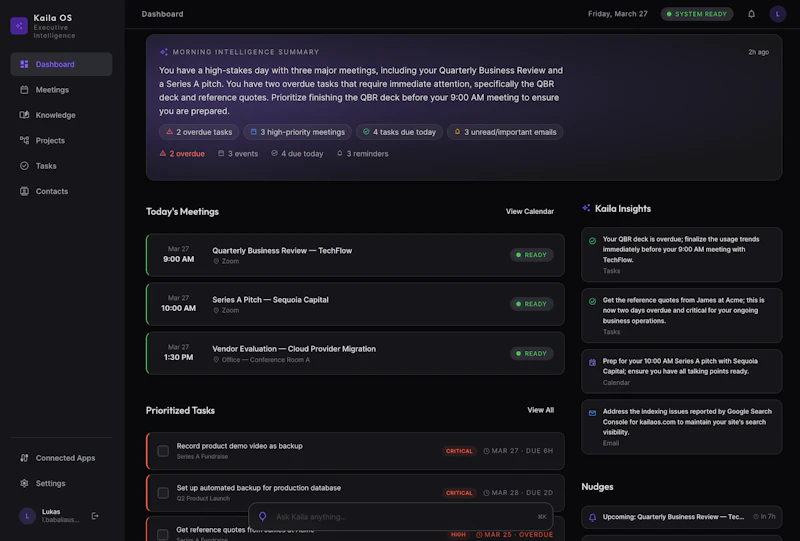
Task: Click the Settings gear icon in the sidebar
Action: (24, 483)
